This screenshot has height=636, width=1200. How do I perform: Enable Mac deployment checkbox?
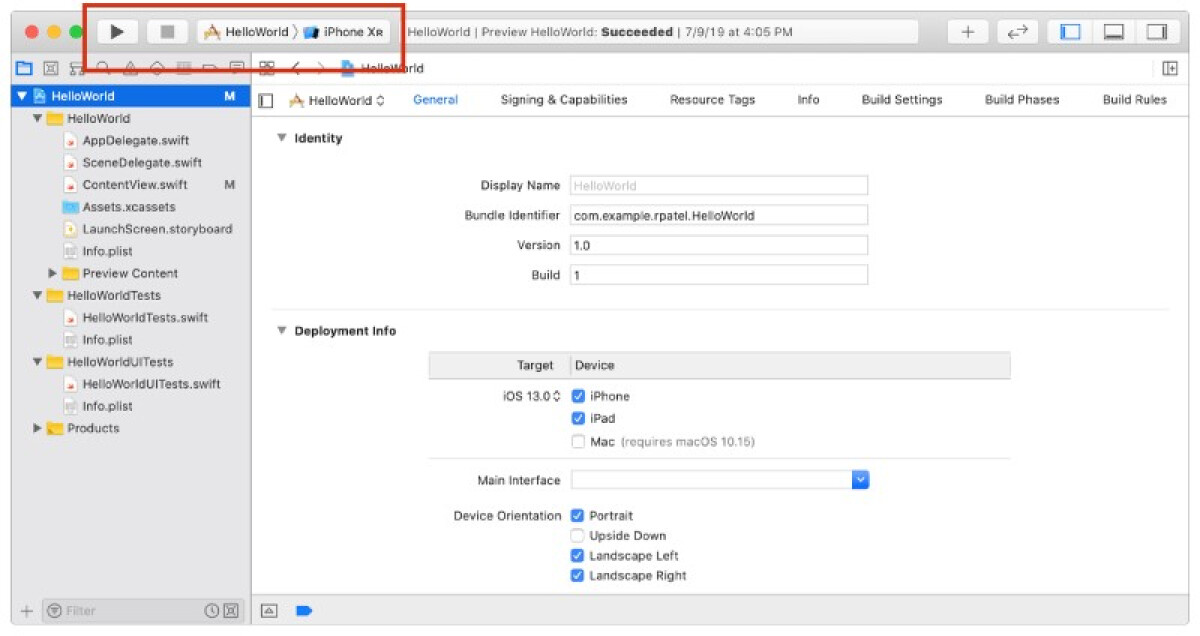click(x=577, y=440)
